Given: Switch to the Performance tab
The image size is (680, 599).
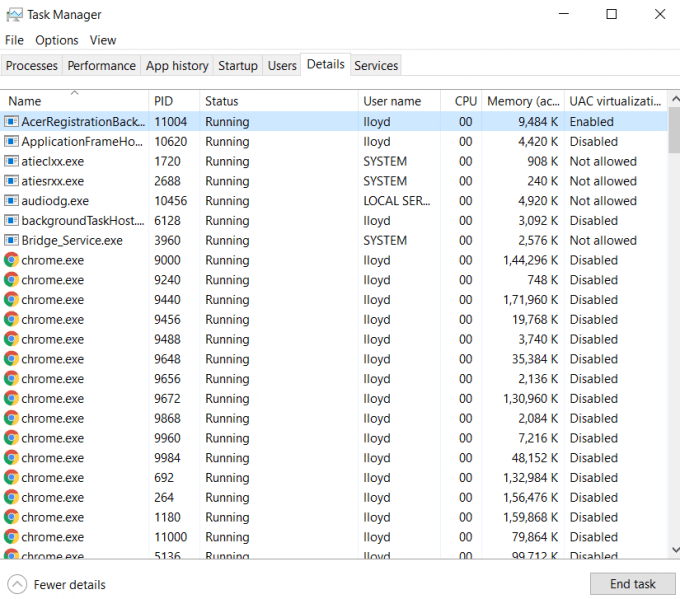Looking at the screenshot, I should (101, 66).
